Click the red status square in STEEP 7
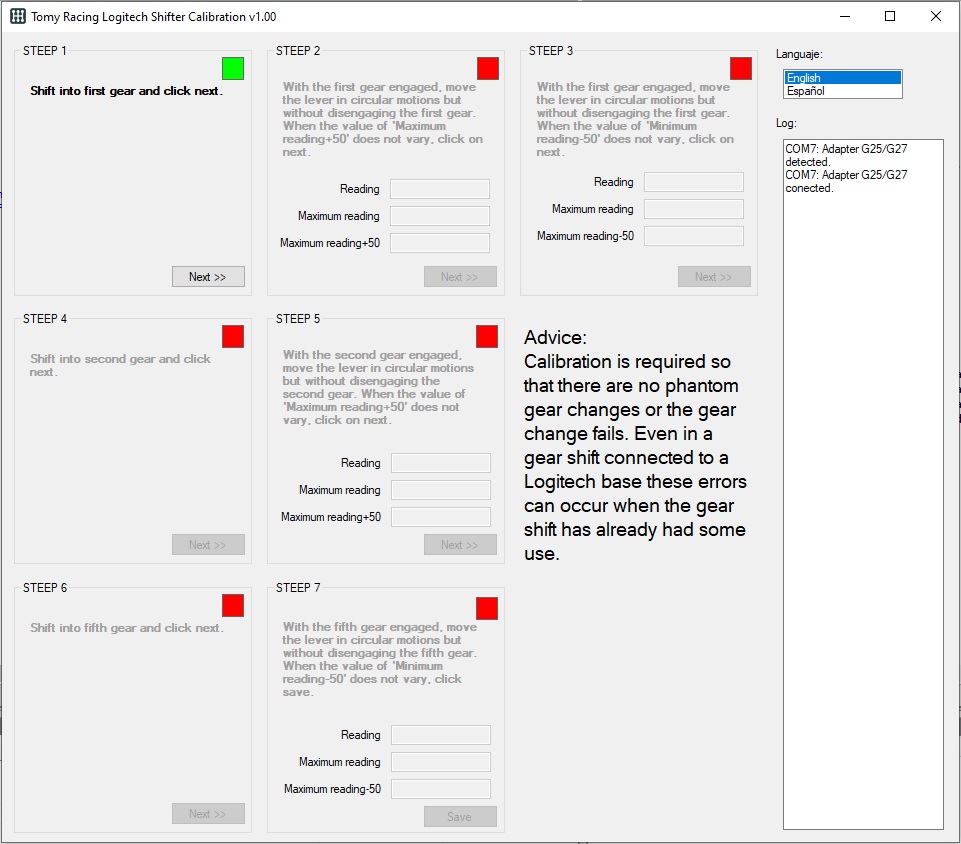Screen dimensions: 961x844 [487, 609]
